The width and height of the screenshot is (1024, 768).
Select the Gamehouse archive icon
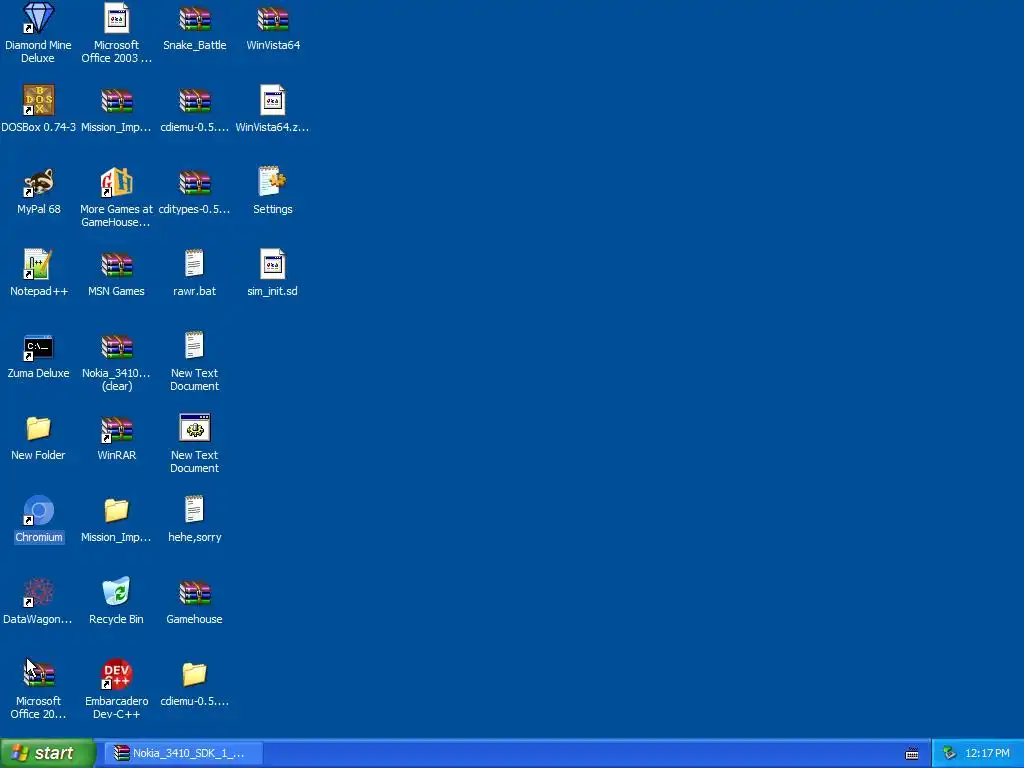(195, 593)
